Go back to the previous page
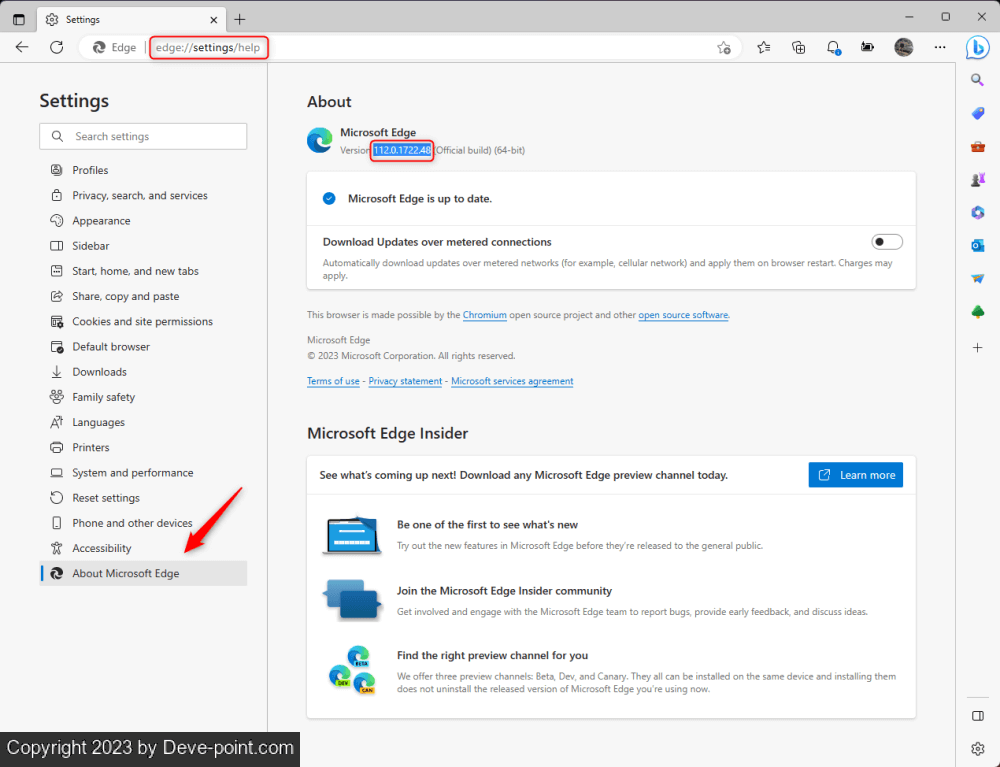The height and width of the screenshot is (767, 1000). (x=22, y=47)
